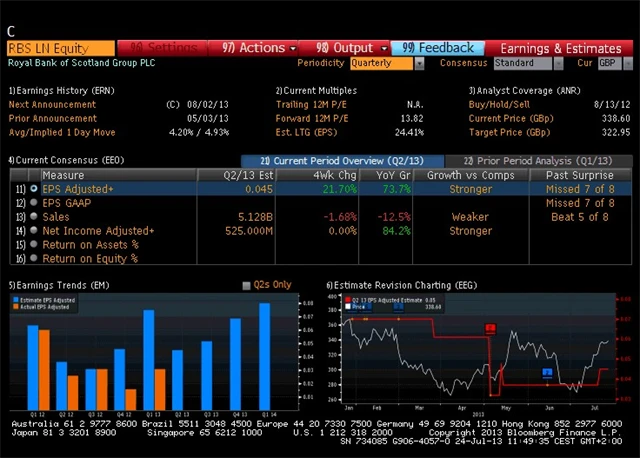The image size is (640, 458).
Task: Click the red event marker on revision chart
Action: click(490, 328)
